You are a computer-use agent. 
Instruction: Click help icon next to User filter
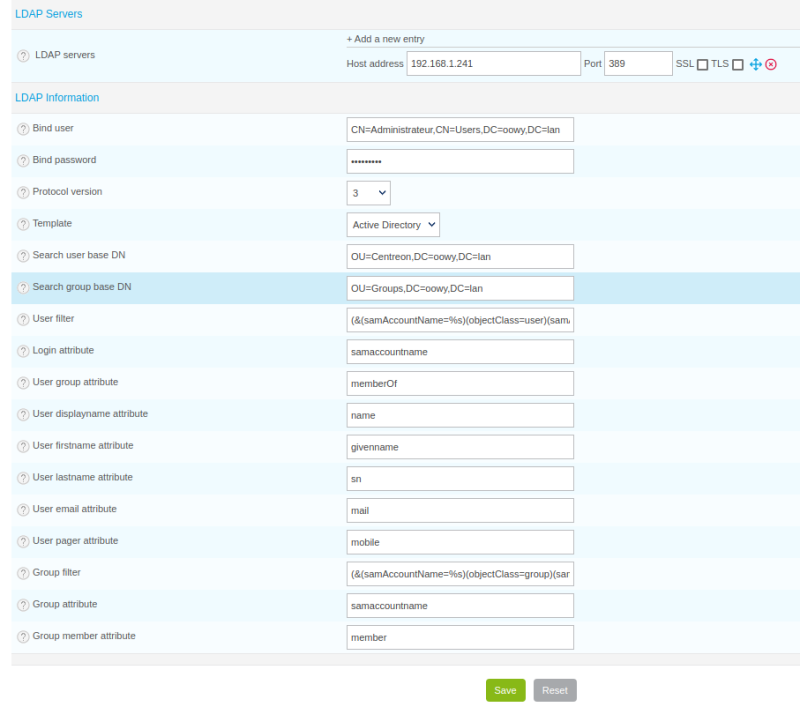coord(23,319)
